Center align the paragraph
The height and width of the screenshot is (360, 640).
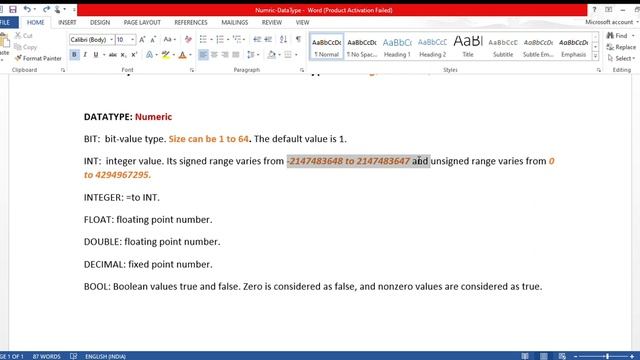tap(214, 55)
